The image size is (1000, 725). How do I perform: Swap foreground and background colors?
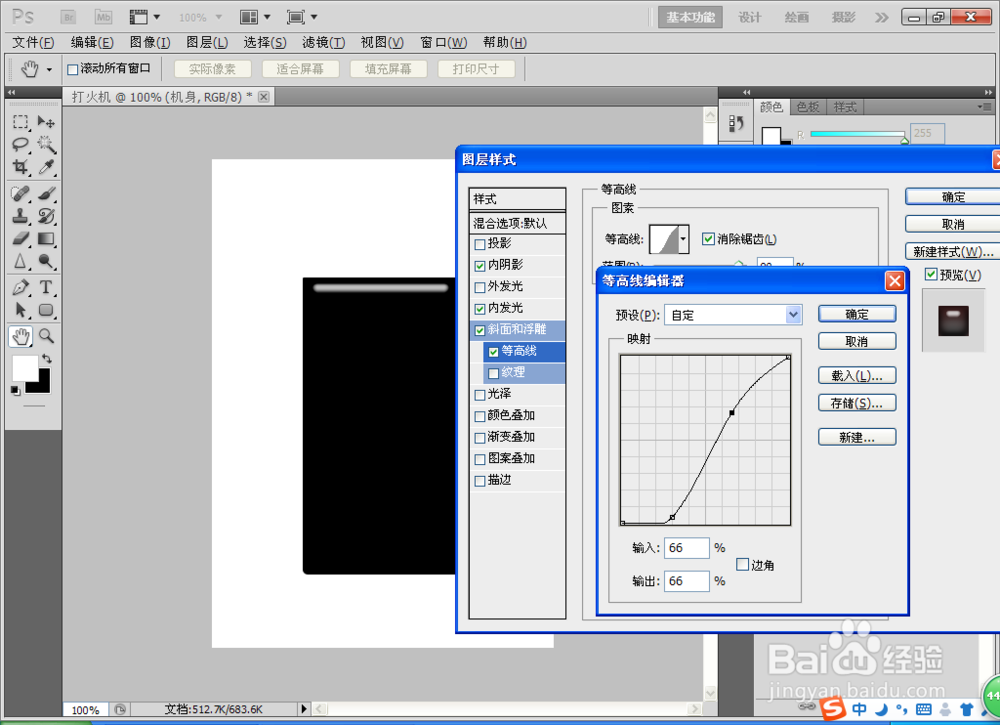click(46, 358)
